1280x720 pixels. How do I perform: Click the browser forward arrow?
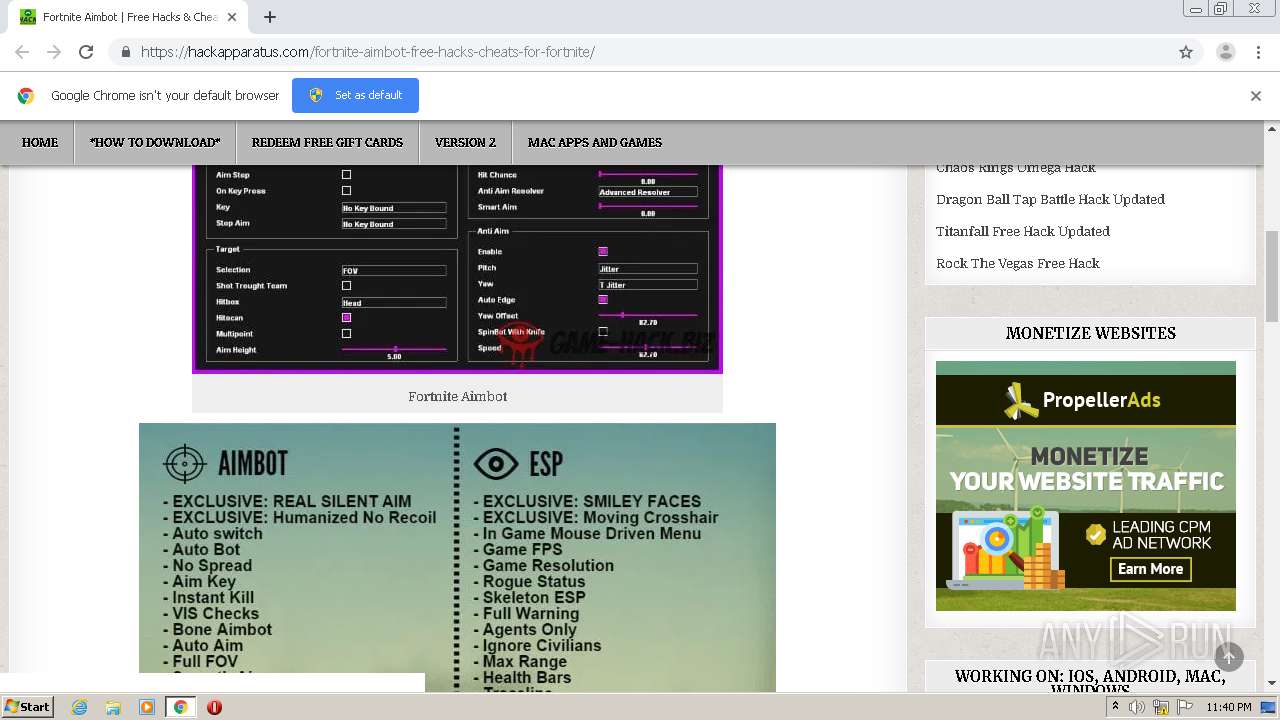click(54, 52)
